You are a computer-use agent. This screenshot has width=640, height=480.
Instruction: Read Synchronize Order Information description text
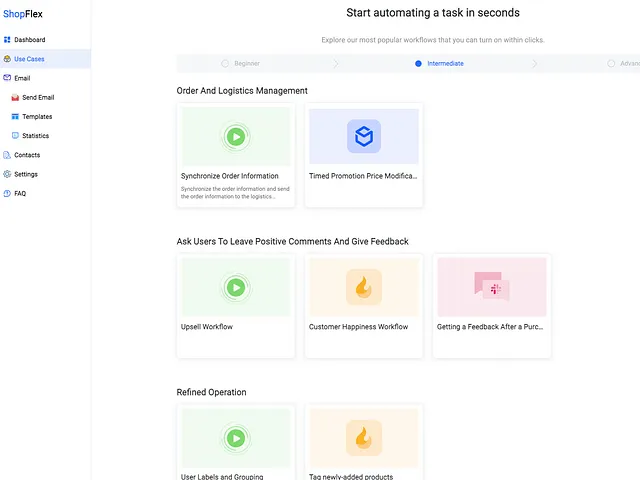tap(235, 193)
